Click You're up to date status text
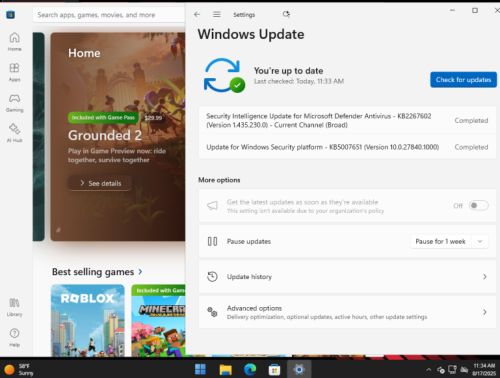Viewport: 500px width, 378px height. [x=288, y=71]
